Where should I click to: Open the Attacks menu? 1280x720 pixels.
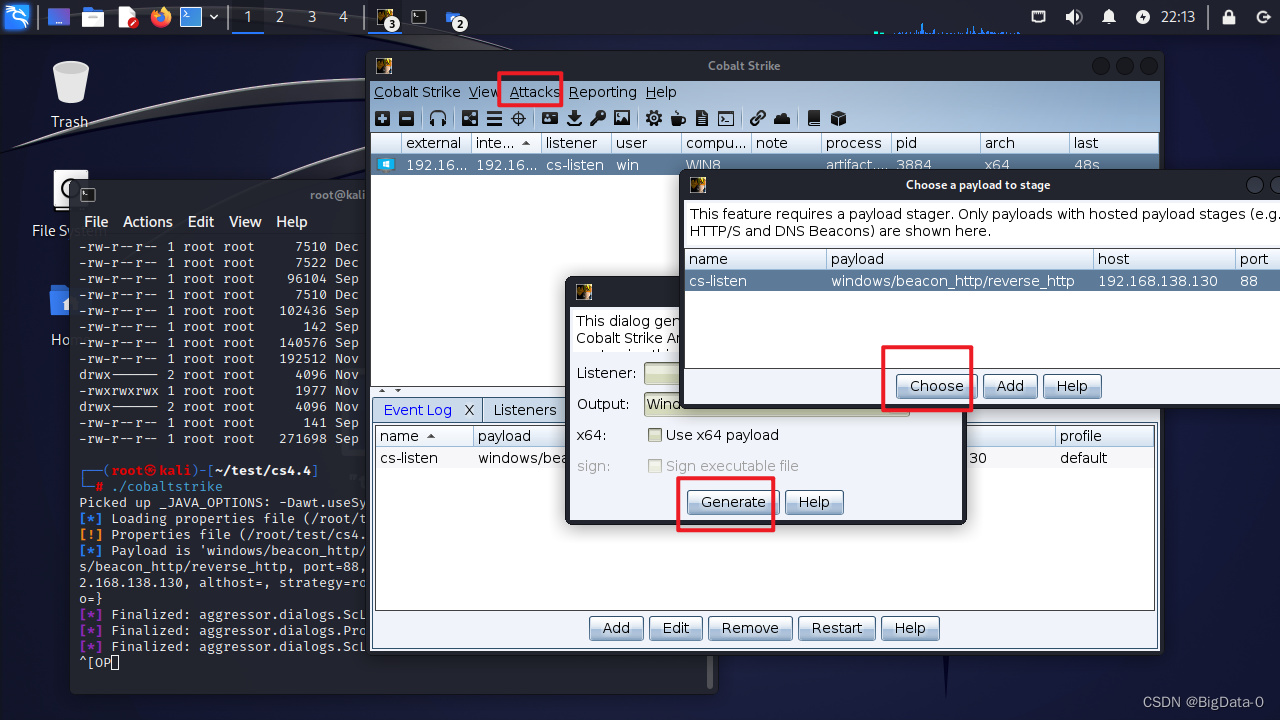pyautogui.click(x=534, y=92)
